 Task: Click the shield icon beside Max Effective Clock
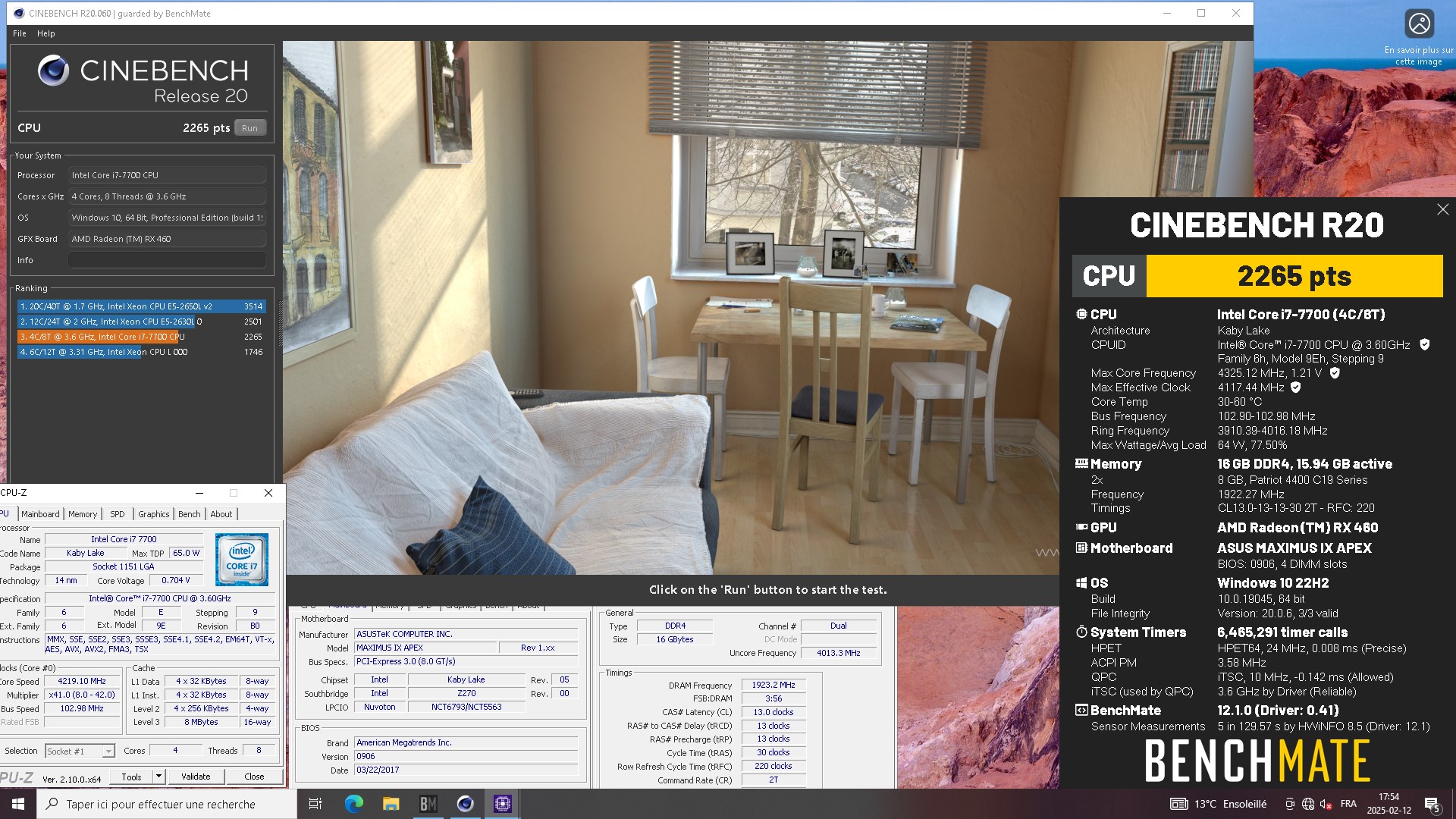[x=1296, y=387]
